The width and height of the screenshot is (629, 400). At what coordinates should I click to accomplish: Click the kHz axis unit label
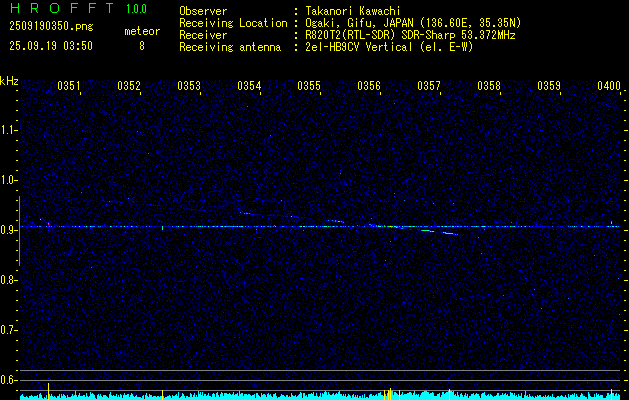pos(9,80)
